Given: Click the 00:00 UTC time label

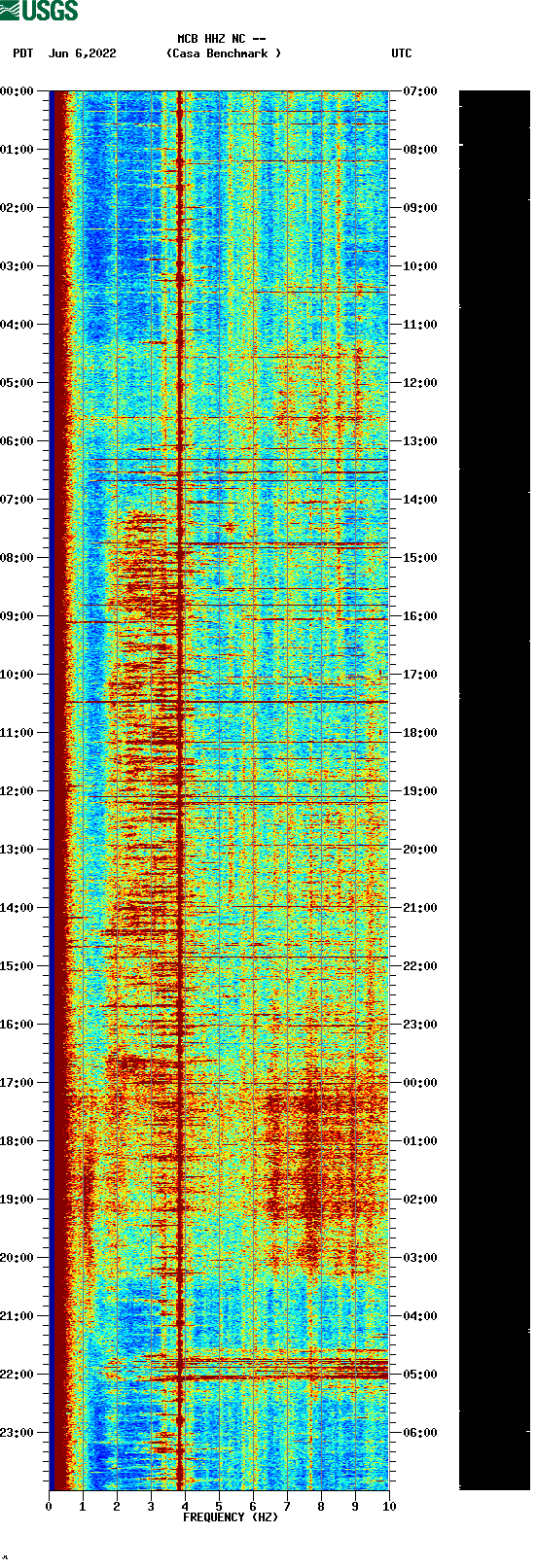Looking at the screenshot, I should pos(420,1083).
